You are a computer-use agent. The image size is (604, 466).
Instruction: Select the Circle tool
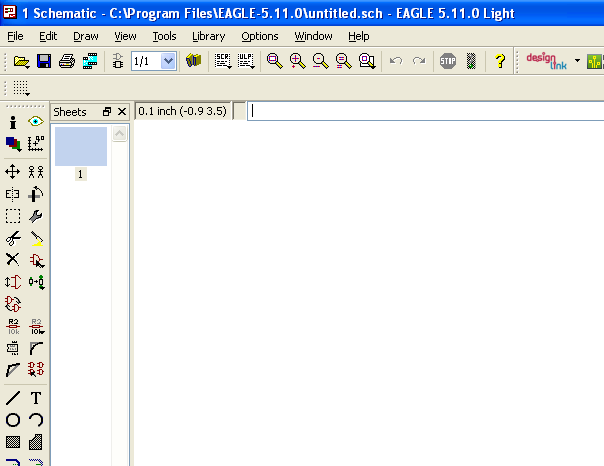coord(13,420)
